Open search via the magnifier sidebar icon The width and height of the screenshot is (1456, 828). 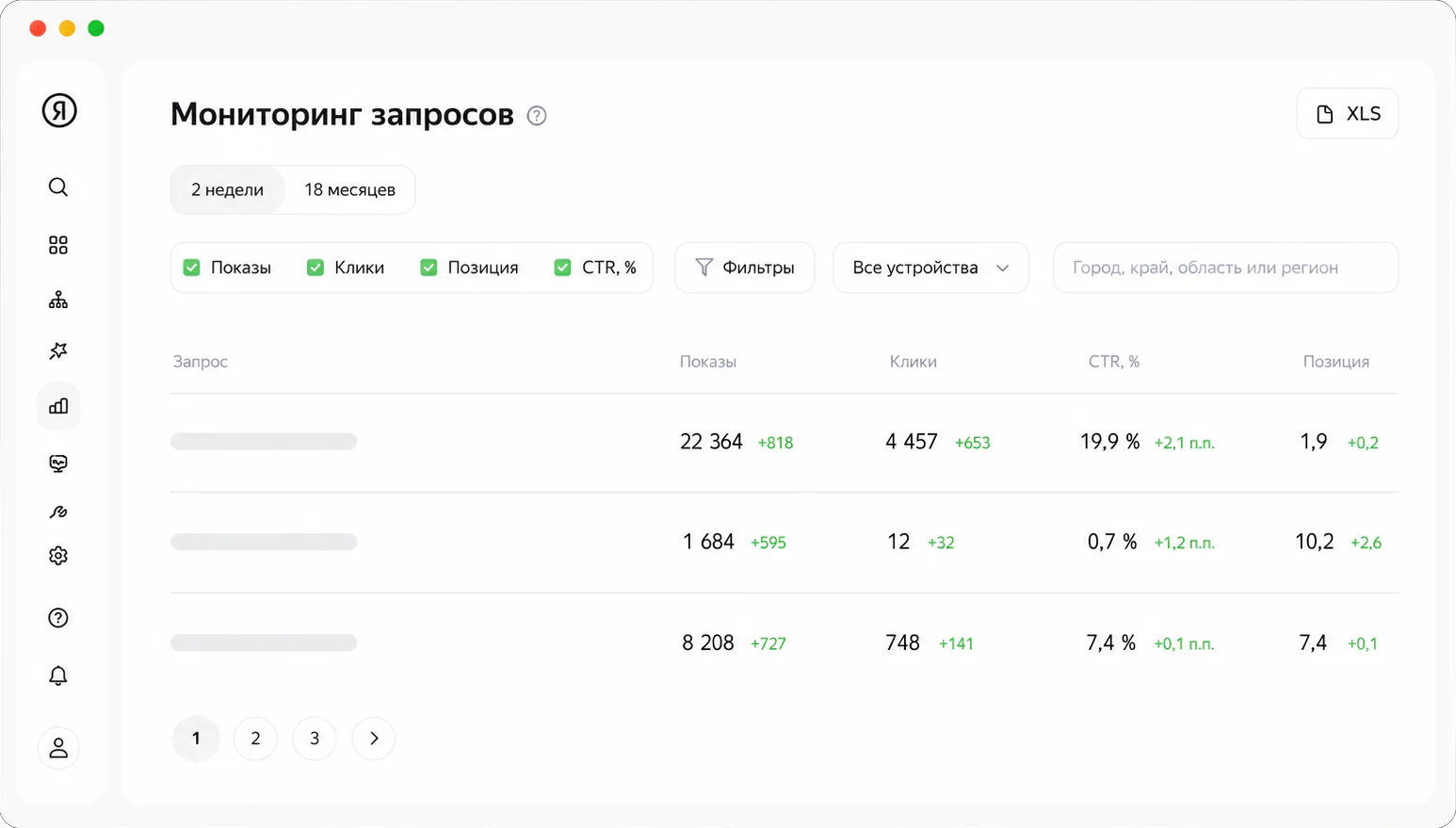(x=58, y=187)
